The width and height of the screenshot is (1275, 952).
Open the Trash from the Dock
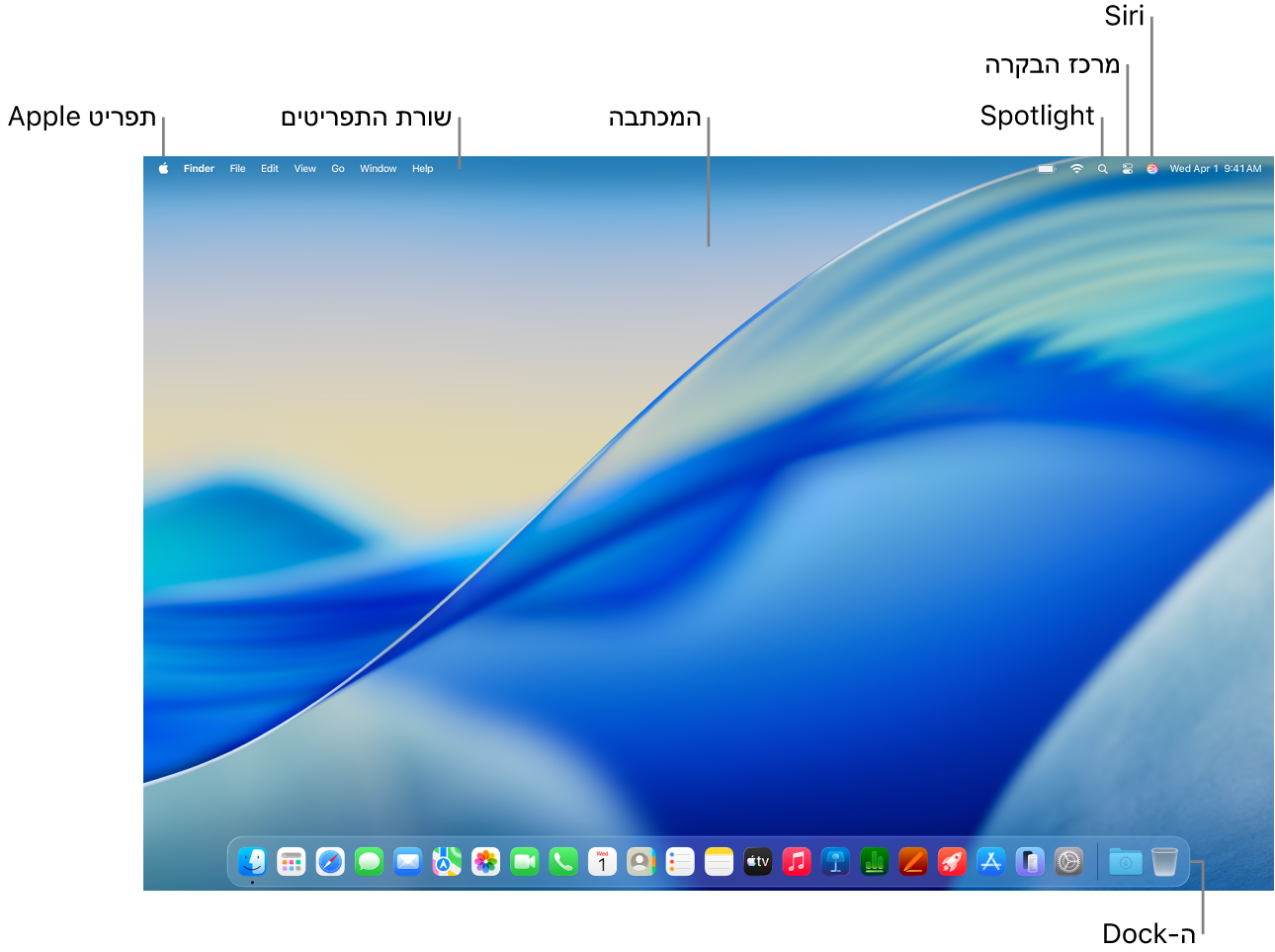1164,861
